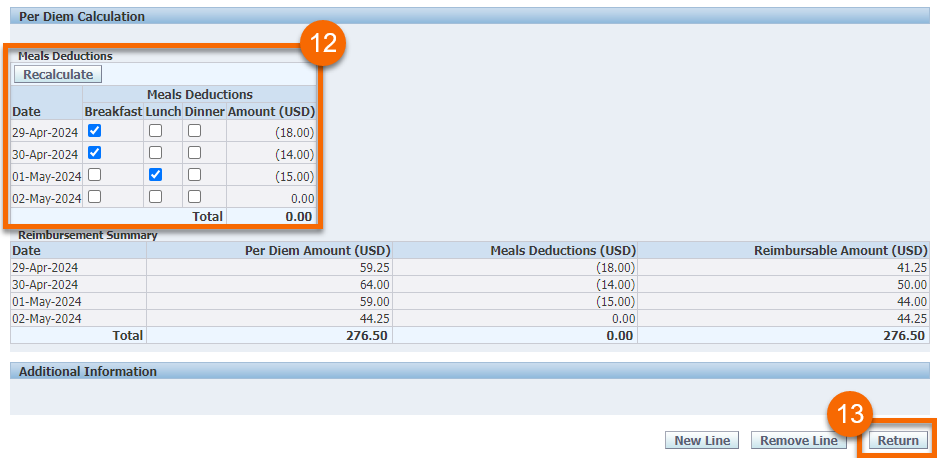Check Breakfast for 01-May-2024
The image size is (937, 458).
point(95,175)
